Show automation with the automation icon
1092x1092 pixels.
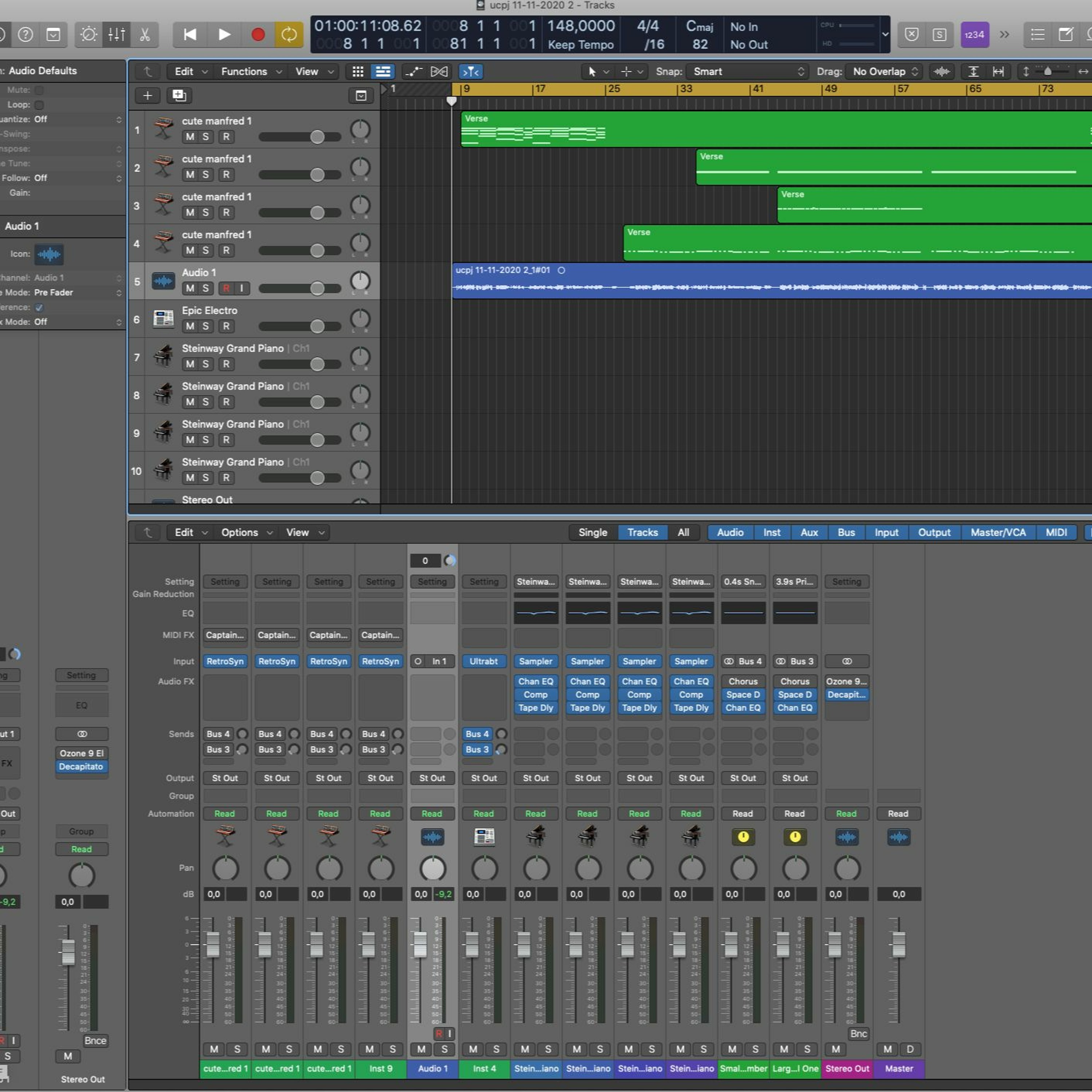tap(414, 72)
